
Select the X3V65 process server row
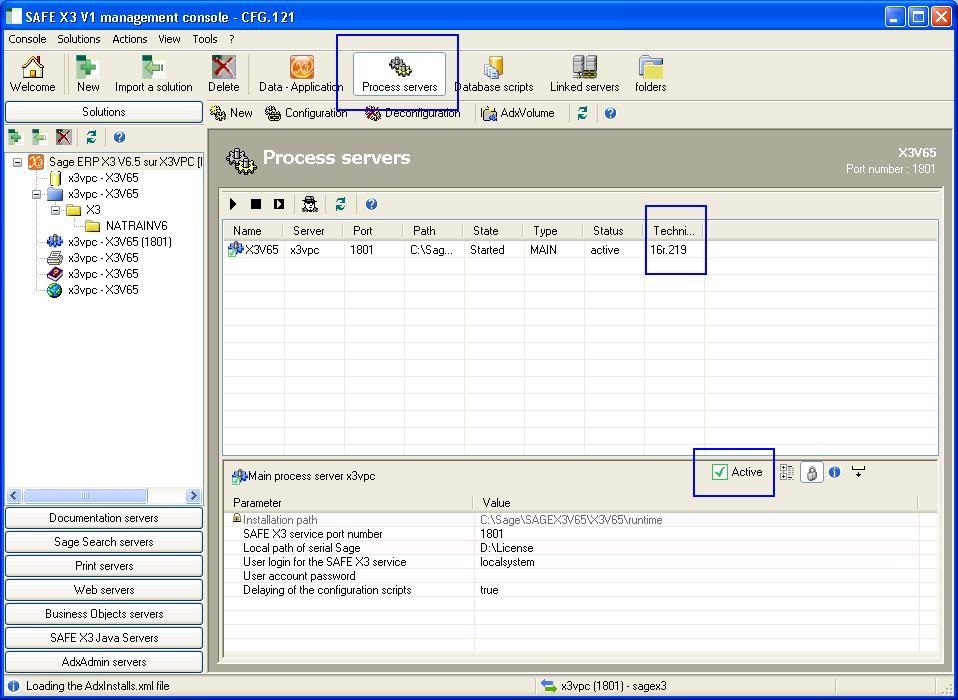[580, 250]
